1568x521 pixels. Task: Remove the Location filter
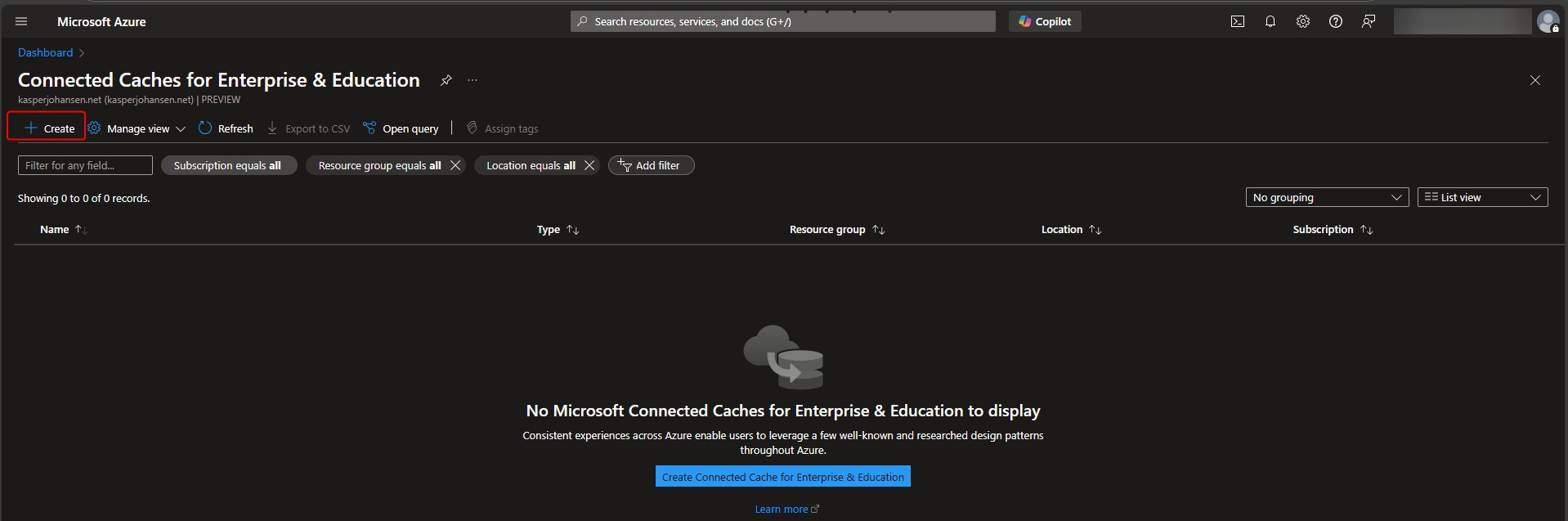[x=589, y=165]
